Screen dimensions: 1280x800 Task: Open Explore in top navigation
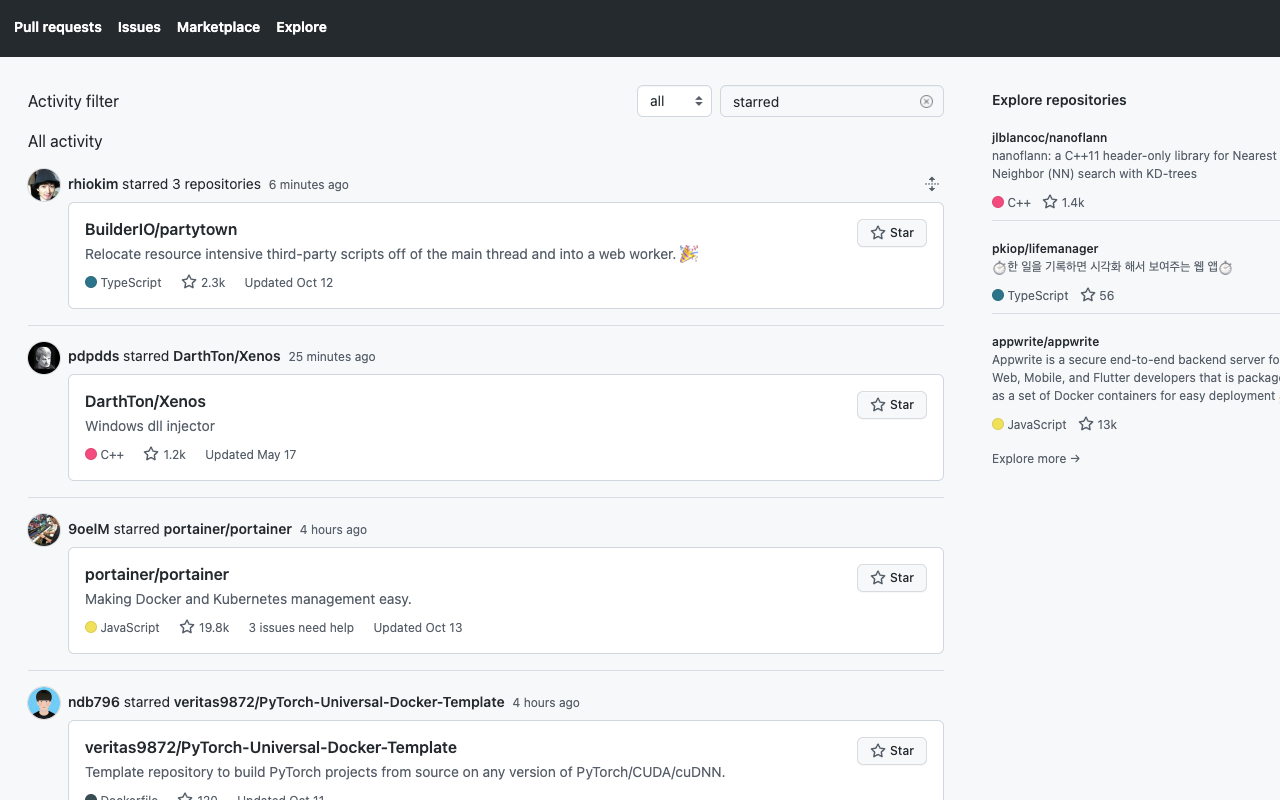click(x=301, y=27)
